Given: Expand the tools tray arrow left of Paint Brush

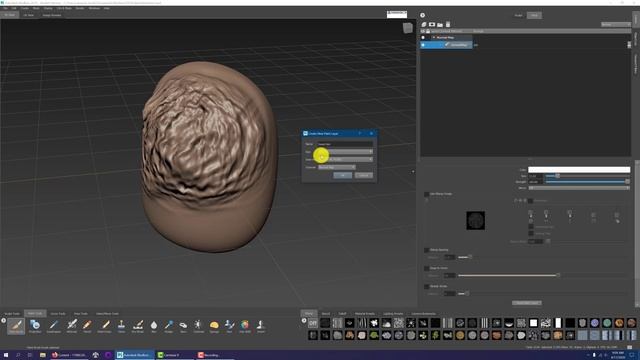Looking at the screenshot, I should point(3,320).
